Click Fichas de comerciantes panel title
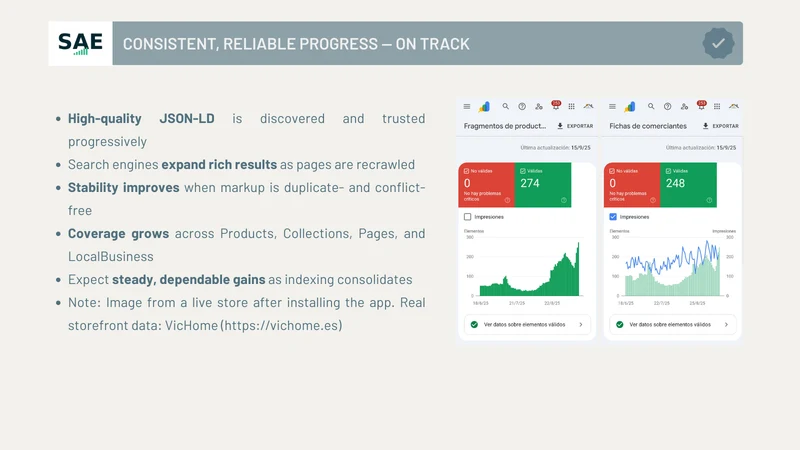This screenshot has height=450, width=800. tap(648, 126)
